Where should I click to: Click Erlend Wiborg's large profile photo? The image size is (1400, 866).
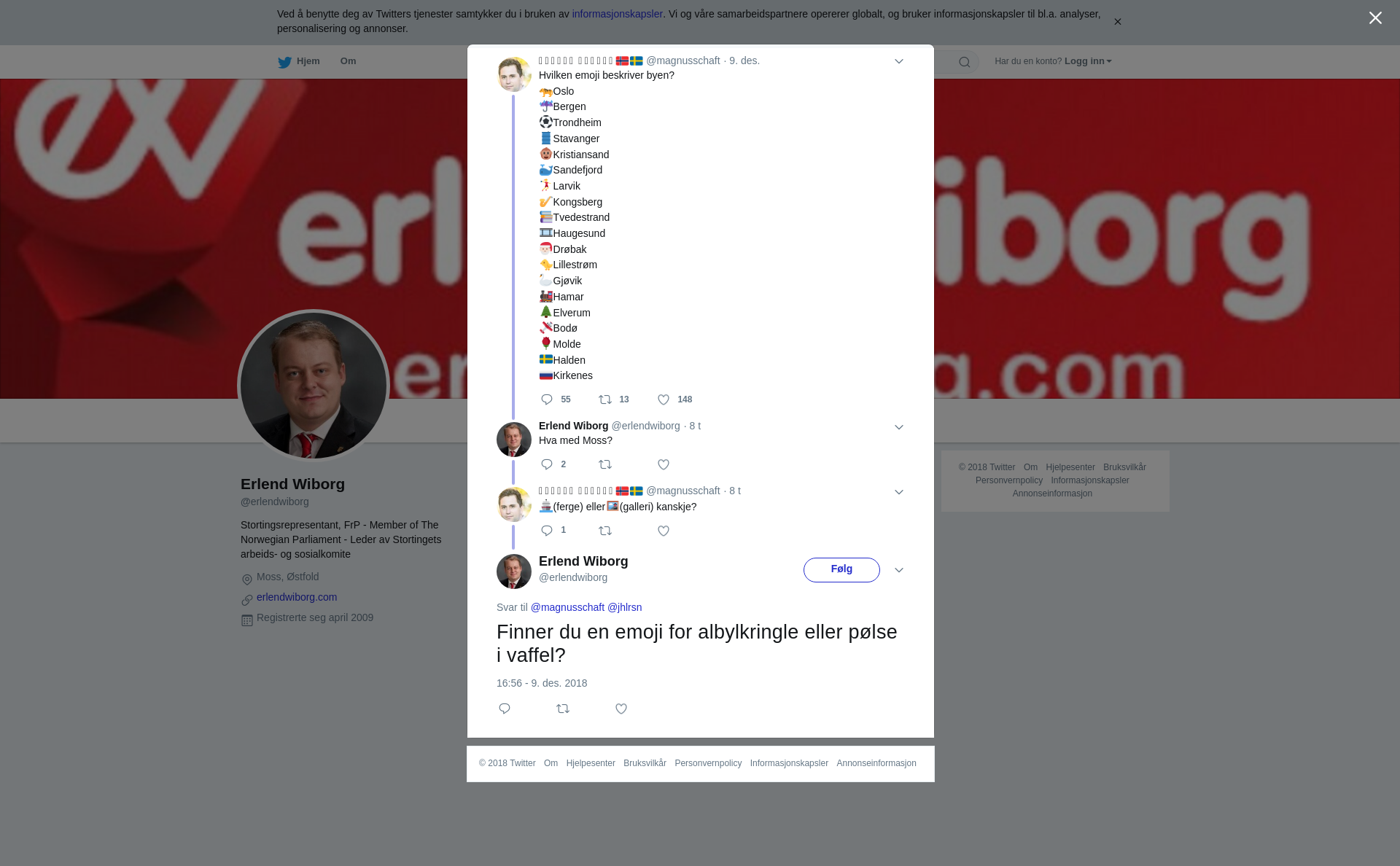point(314,386)
